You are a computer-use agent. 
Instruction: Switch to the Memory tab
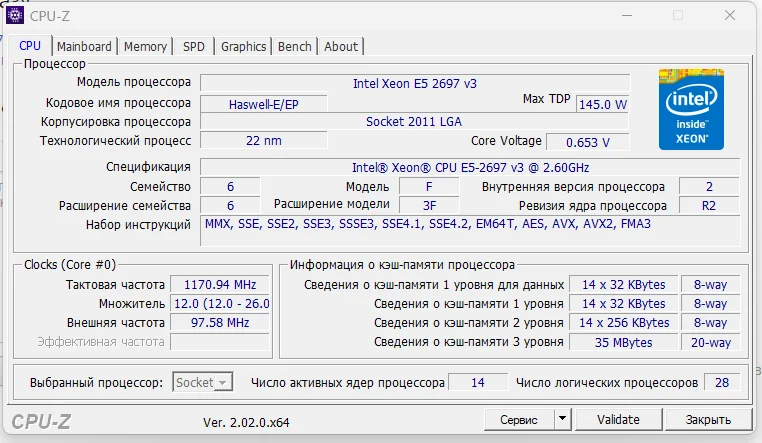pyautogui.click(x=145, y=47)
